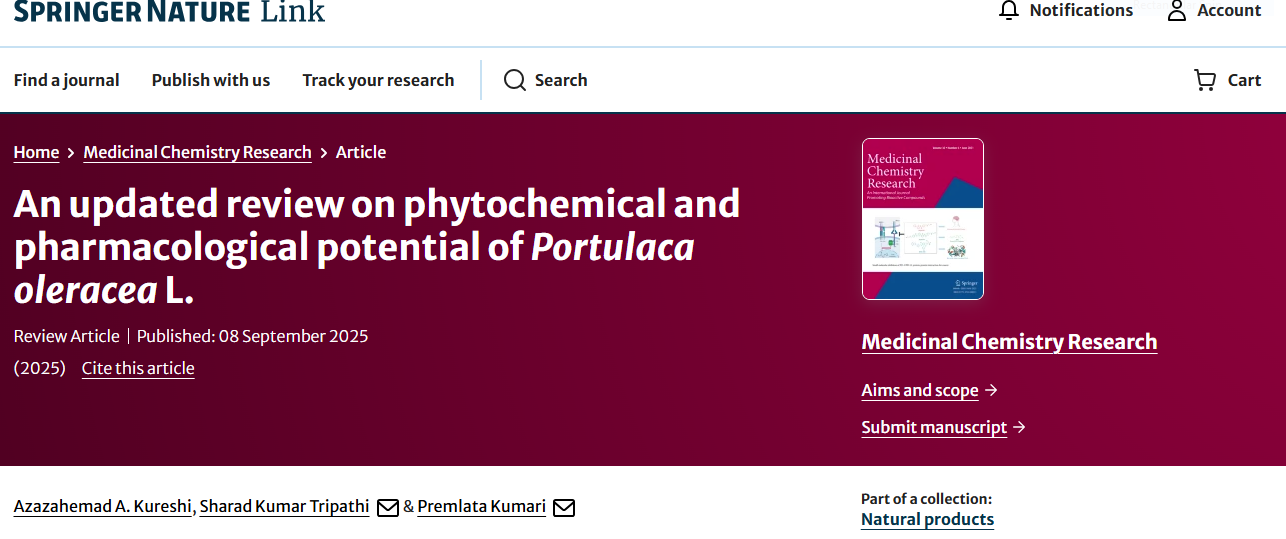
Task: Open the Account user icon
Action: point(1177,11)
